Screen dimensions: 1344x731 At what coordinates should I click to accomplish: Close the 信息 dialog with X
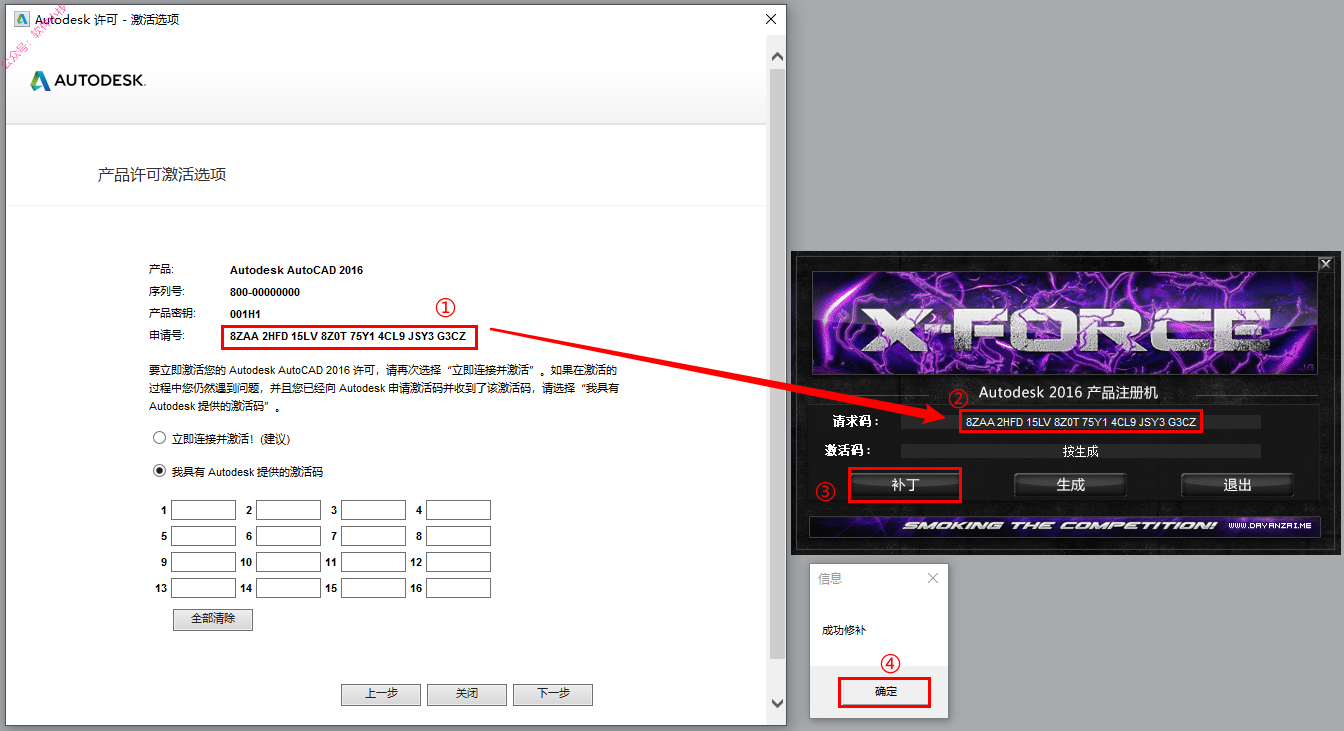[933, 578]
